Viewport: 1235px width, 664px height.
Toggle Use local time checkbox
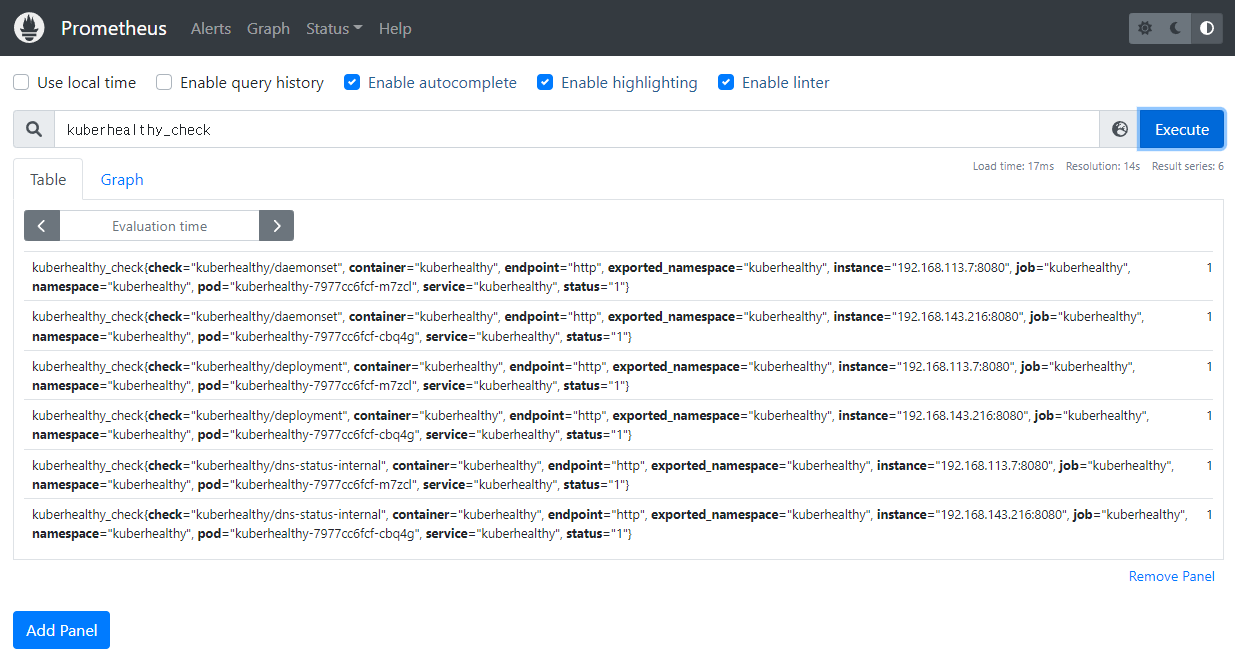click(x=21, y=82)
